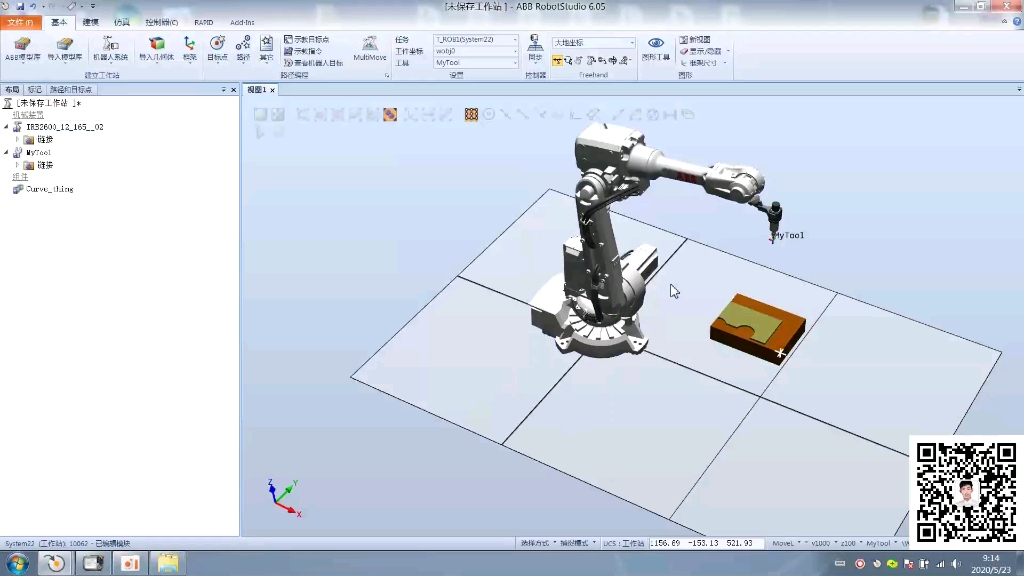This screenshot has height=576, width=1024.
Task: Toggle the highlighted Freehand move mode
Action: [557, 60]
